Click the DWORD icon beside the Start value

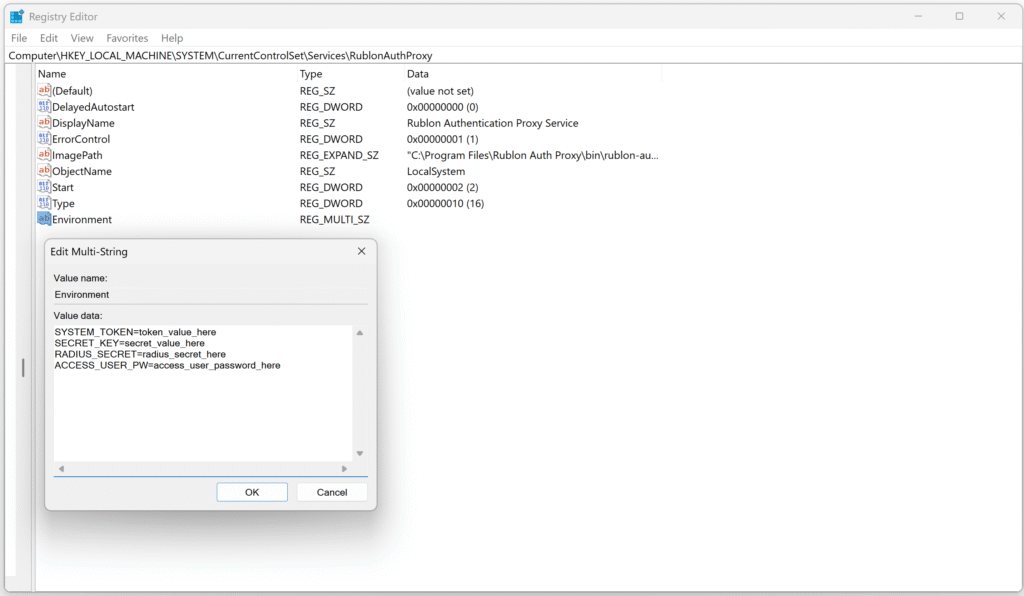(x=42, y=187)
